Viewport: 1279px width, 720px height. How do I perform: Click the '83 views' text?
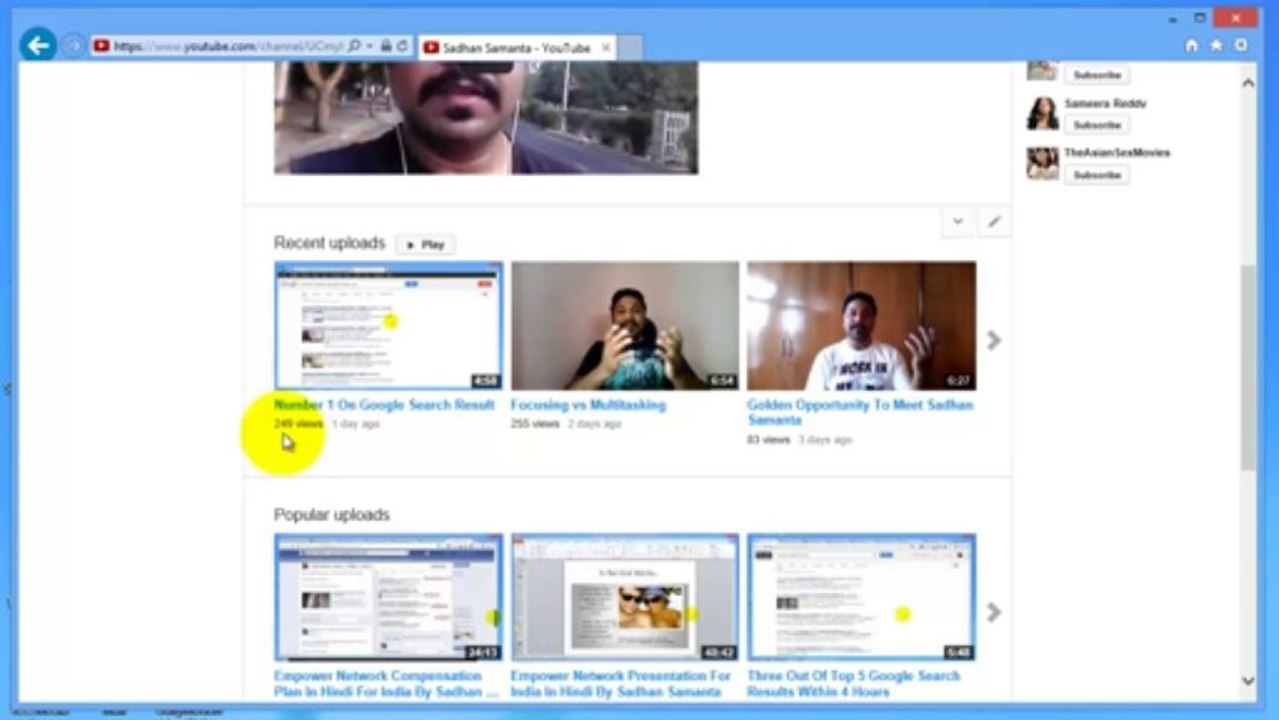(768, 440)
